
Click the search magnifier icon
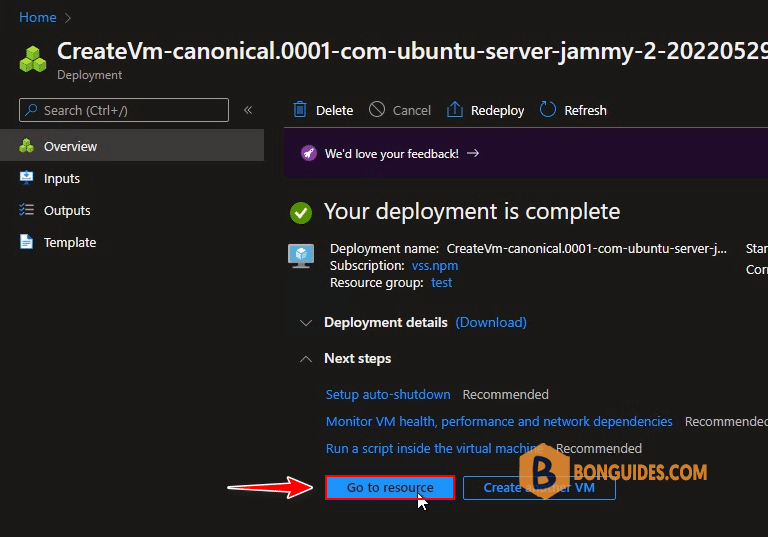(x=32, y=110)
